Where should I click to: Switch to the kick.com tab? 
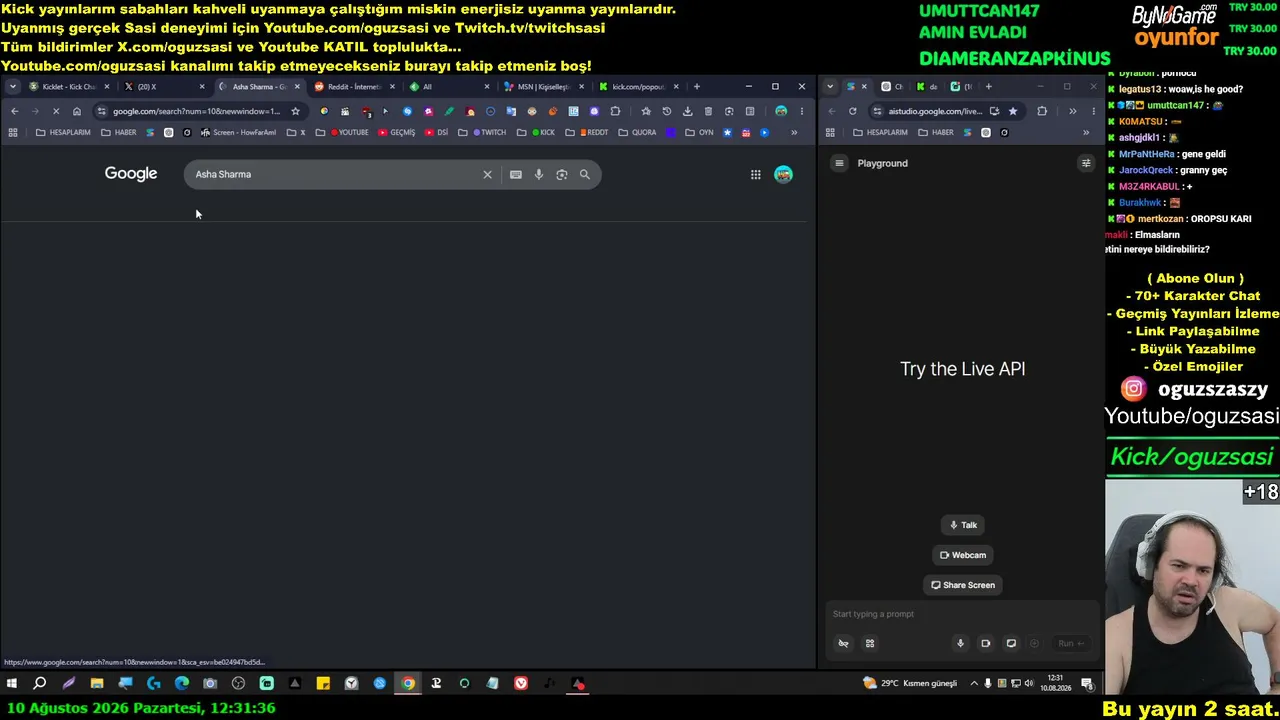pyautogui.click(x=638, y=86)
